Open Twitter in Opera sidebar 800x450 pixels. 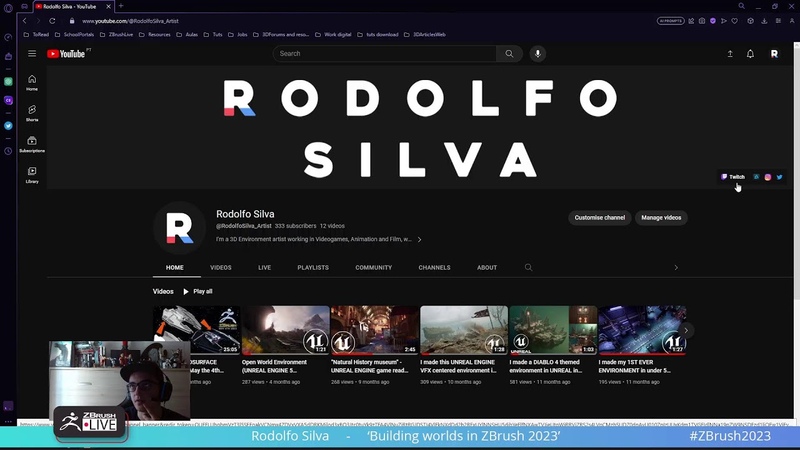8,126
